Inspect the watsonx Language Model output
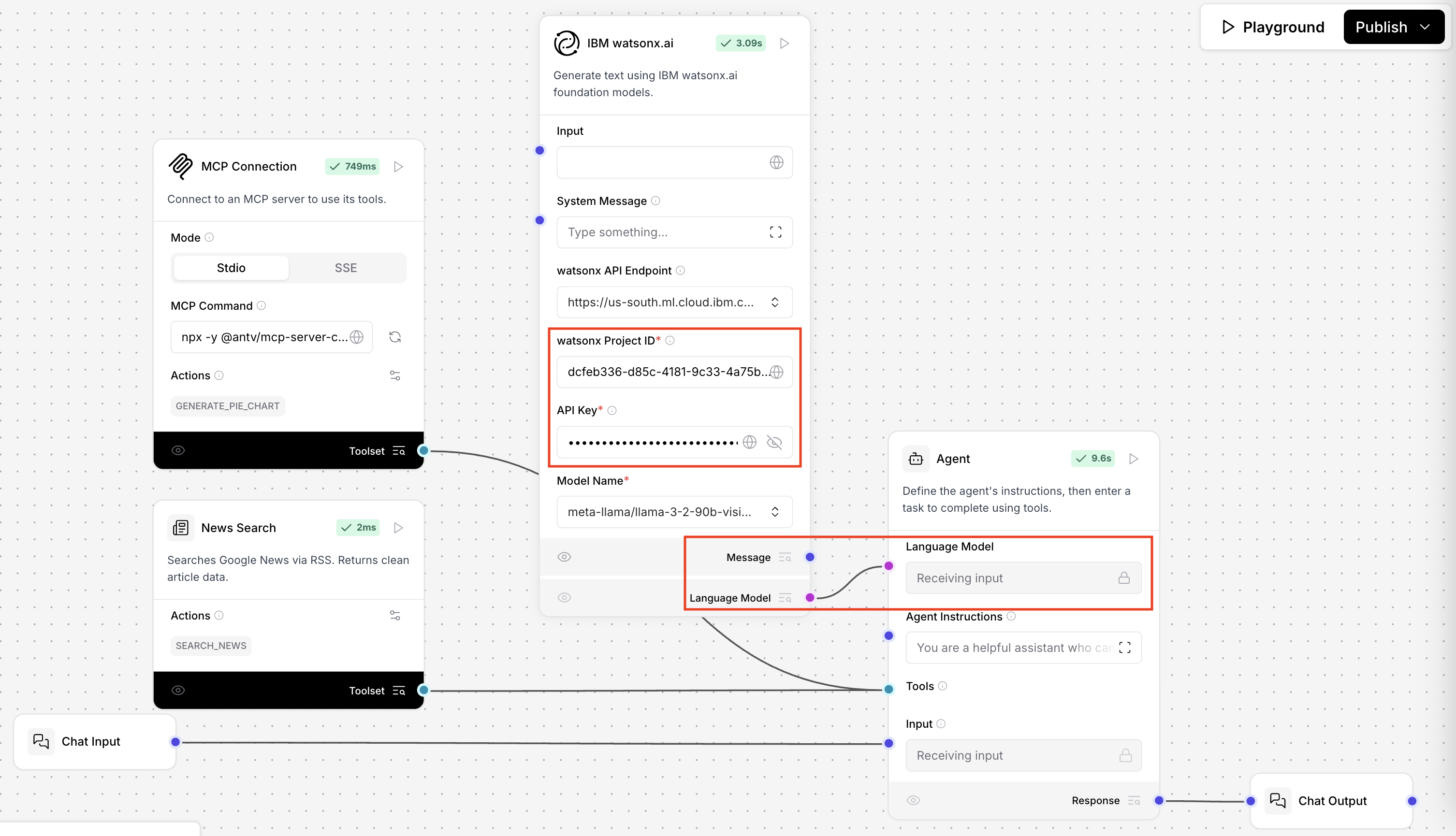The image size is (1456, 836). pos(785,598)
